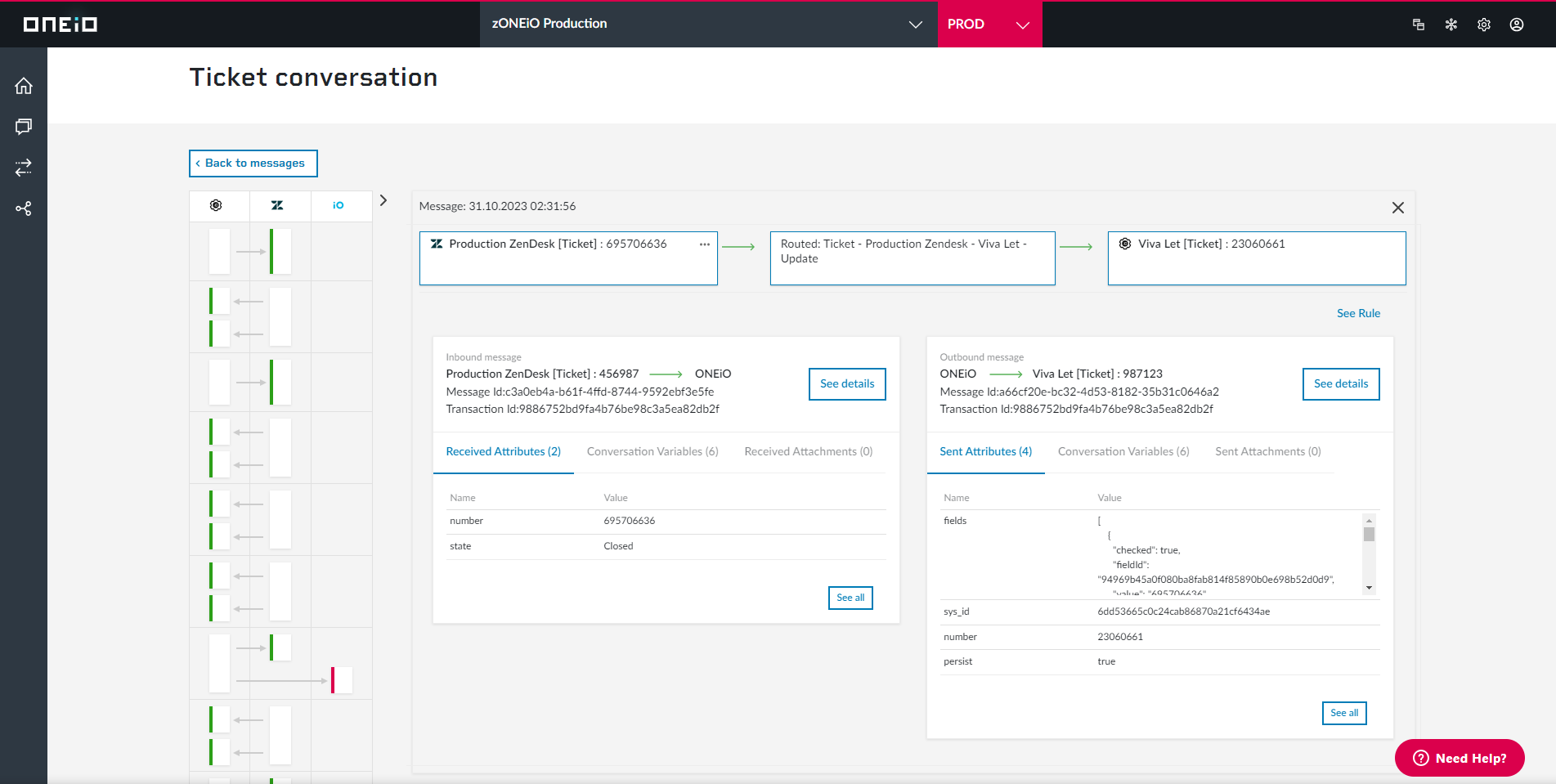1556x784 pixels.
Task: Click the fields attribute name
Action: [955, 521]
